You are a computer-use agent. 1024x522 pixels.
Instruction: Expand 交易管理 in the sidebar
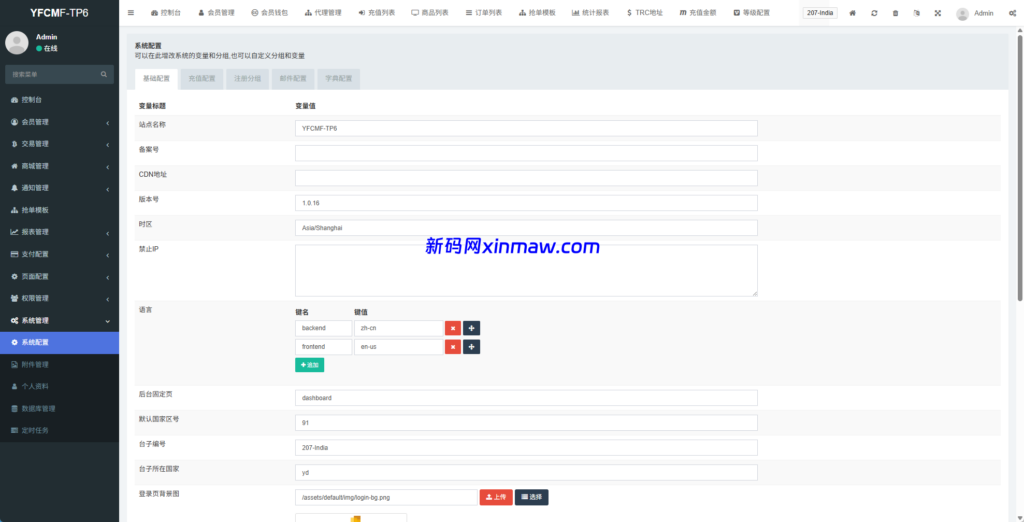pos(59,144)
